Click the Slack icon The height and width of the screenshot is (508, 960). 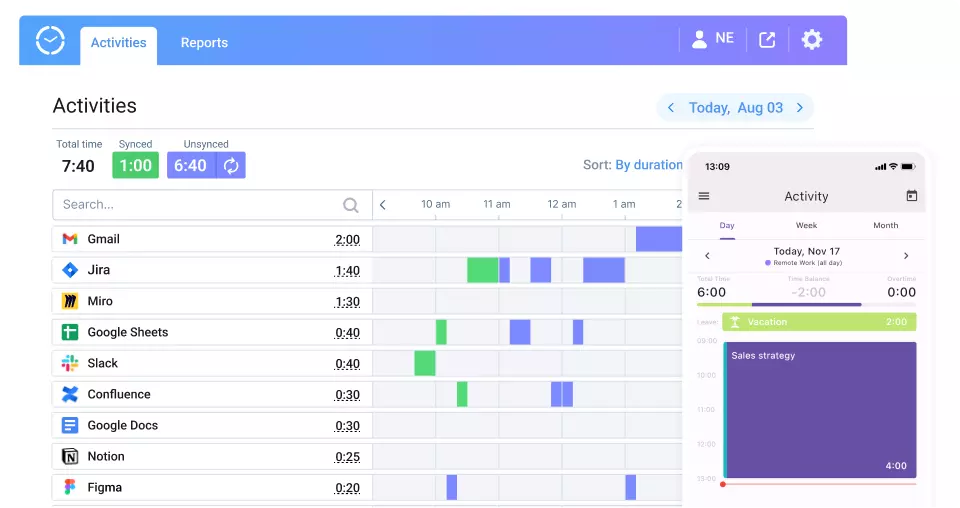[70, 364]
